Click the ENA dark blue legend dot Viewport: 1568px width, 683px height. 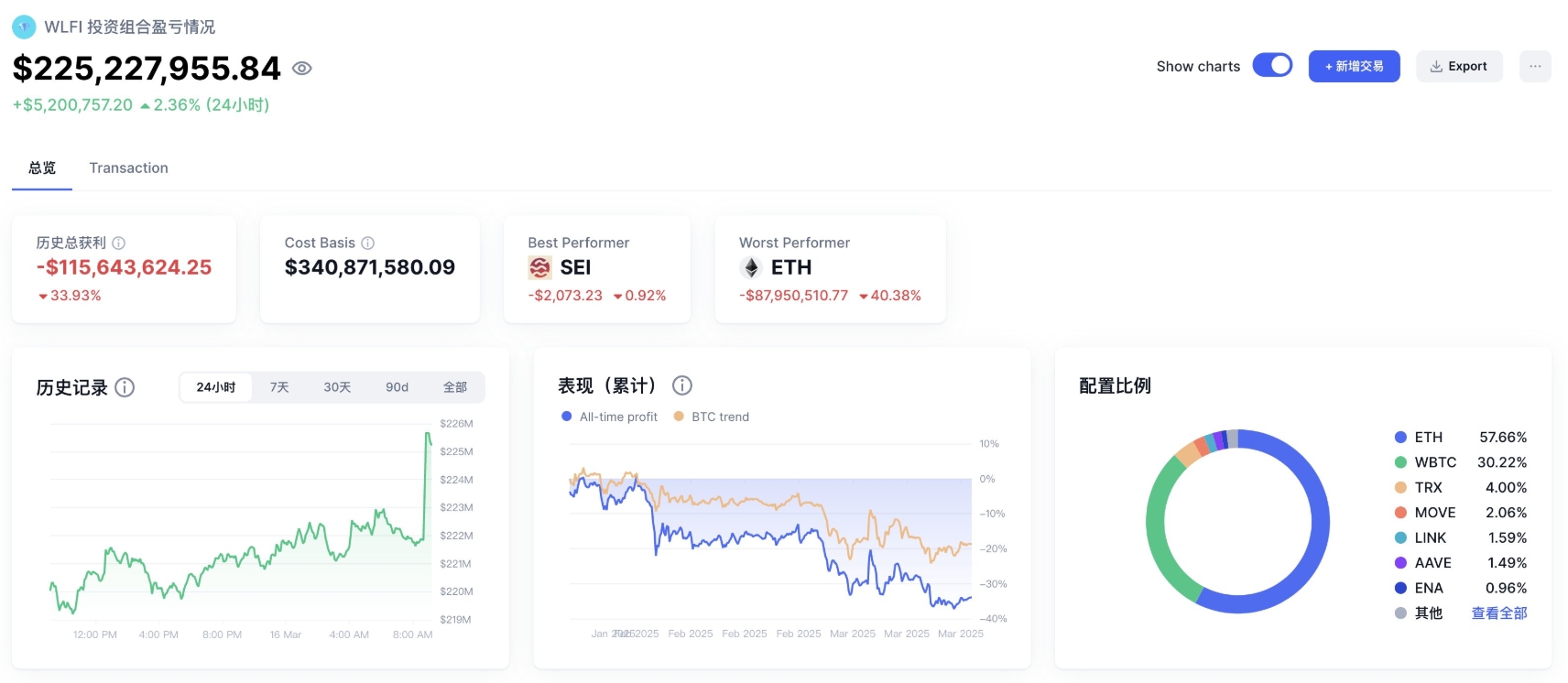click(1400, 589)
